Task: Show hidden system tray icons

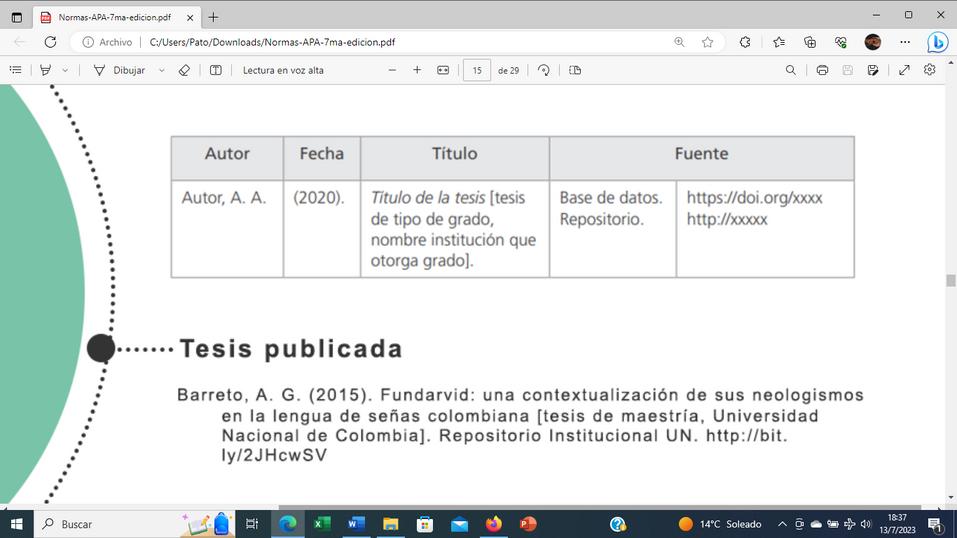Action: (x=782, y=524)
